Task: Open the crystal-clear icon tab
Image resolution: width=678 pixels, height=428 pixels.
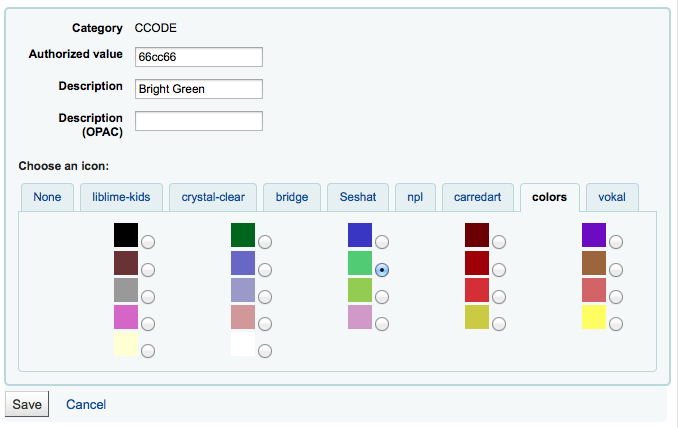Action: pyautogui.click(x=213, y=197)
